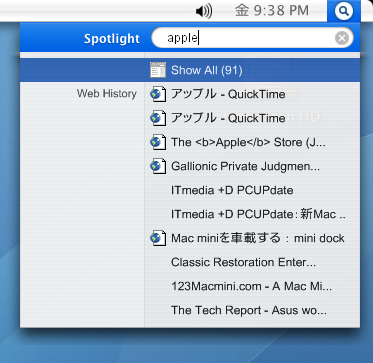Select Show All (91) results
The width and height of the screenshot is (373, 363).
pos(190,70)
